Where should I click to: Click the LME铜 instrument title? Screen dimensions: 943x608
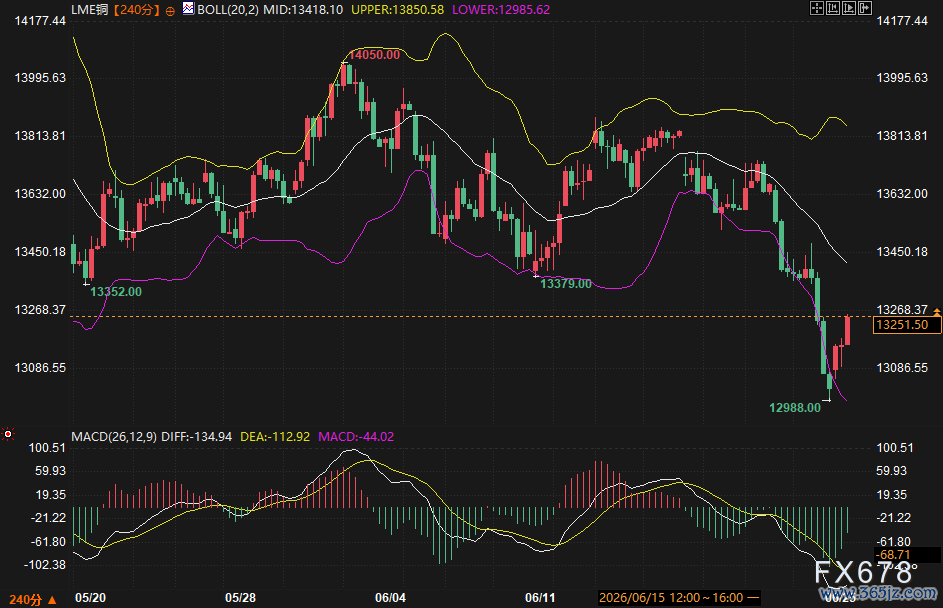[90, 10]
